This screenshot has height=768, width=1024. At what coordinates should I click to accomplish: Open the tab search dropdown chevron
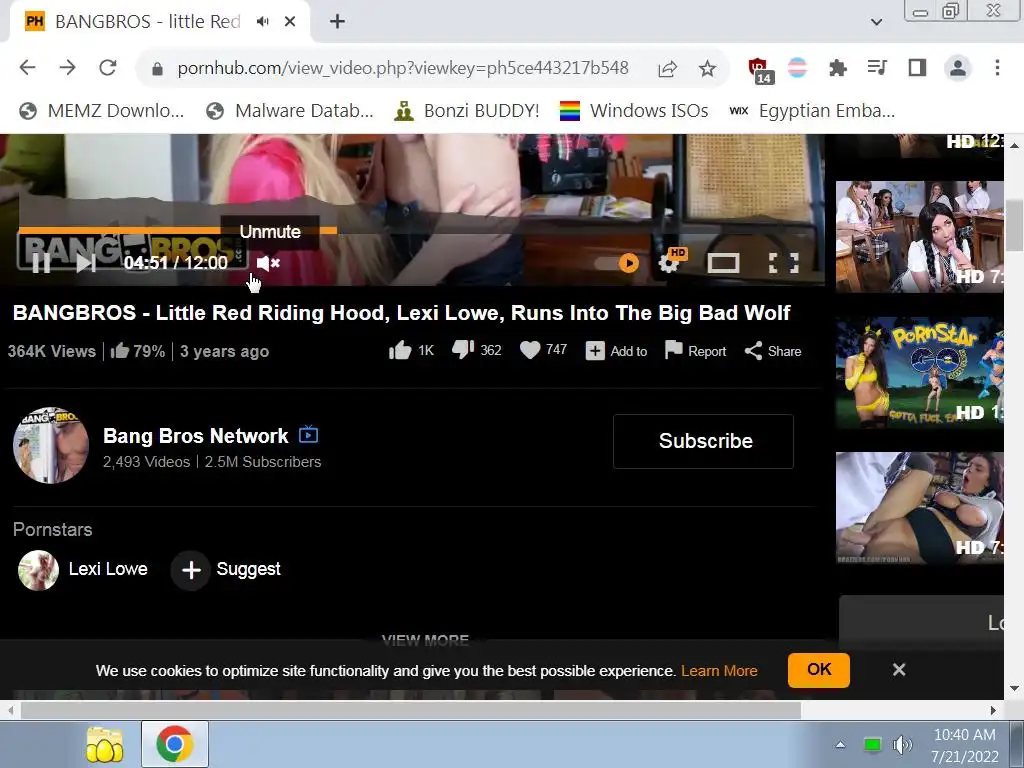(876, 22)
